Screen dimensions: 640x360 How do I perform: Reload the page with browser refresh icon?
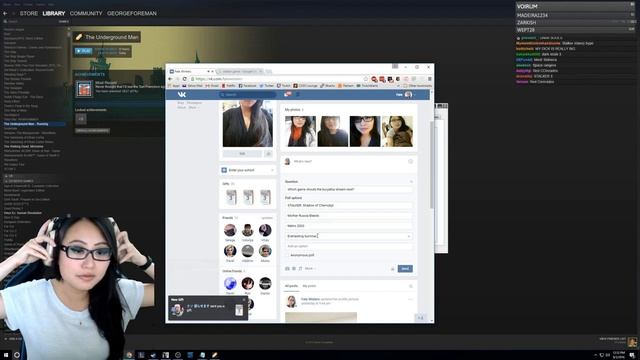coord(184,79)
